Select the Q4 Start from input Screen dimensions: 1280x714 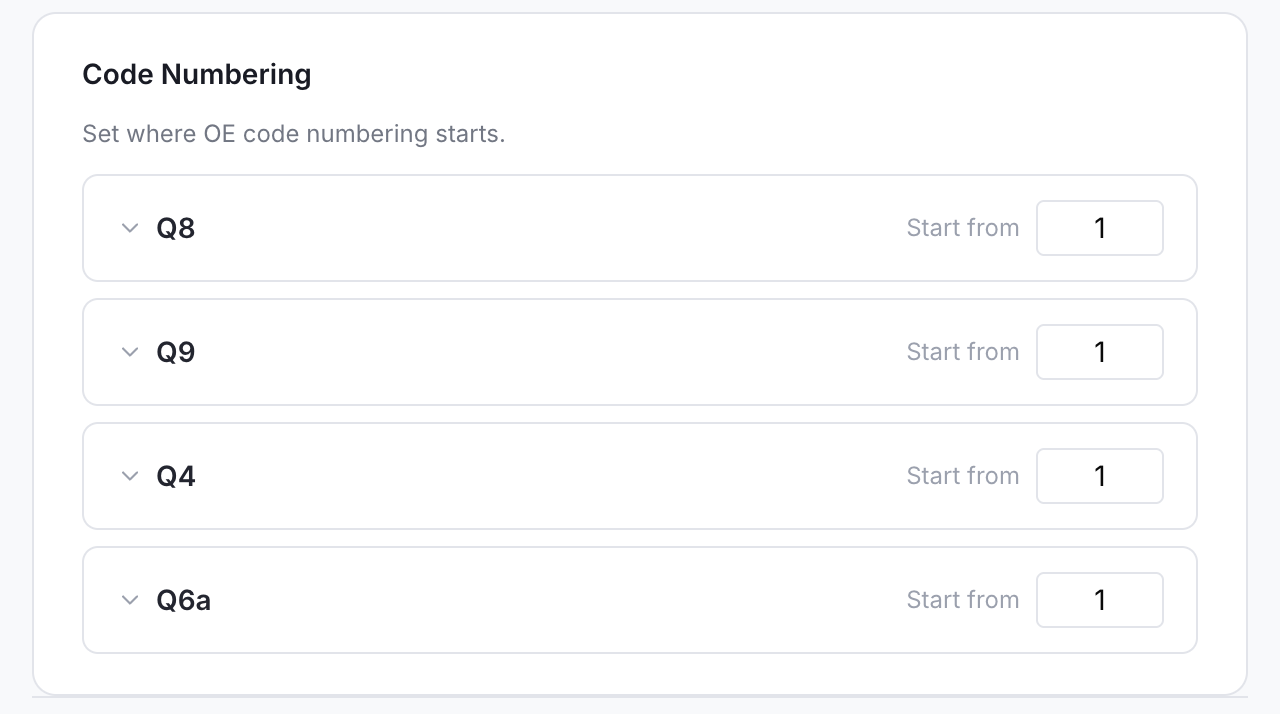(1099, 476)
